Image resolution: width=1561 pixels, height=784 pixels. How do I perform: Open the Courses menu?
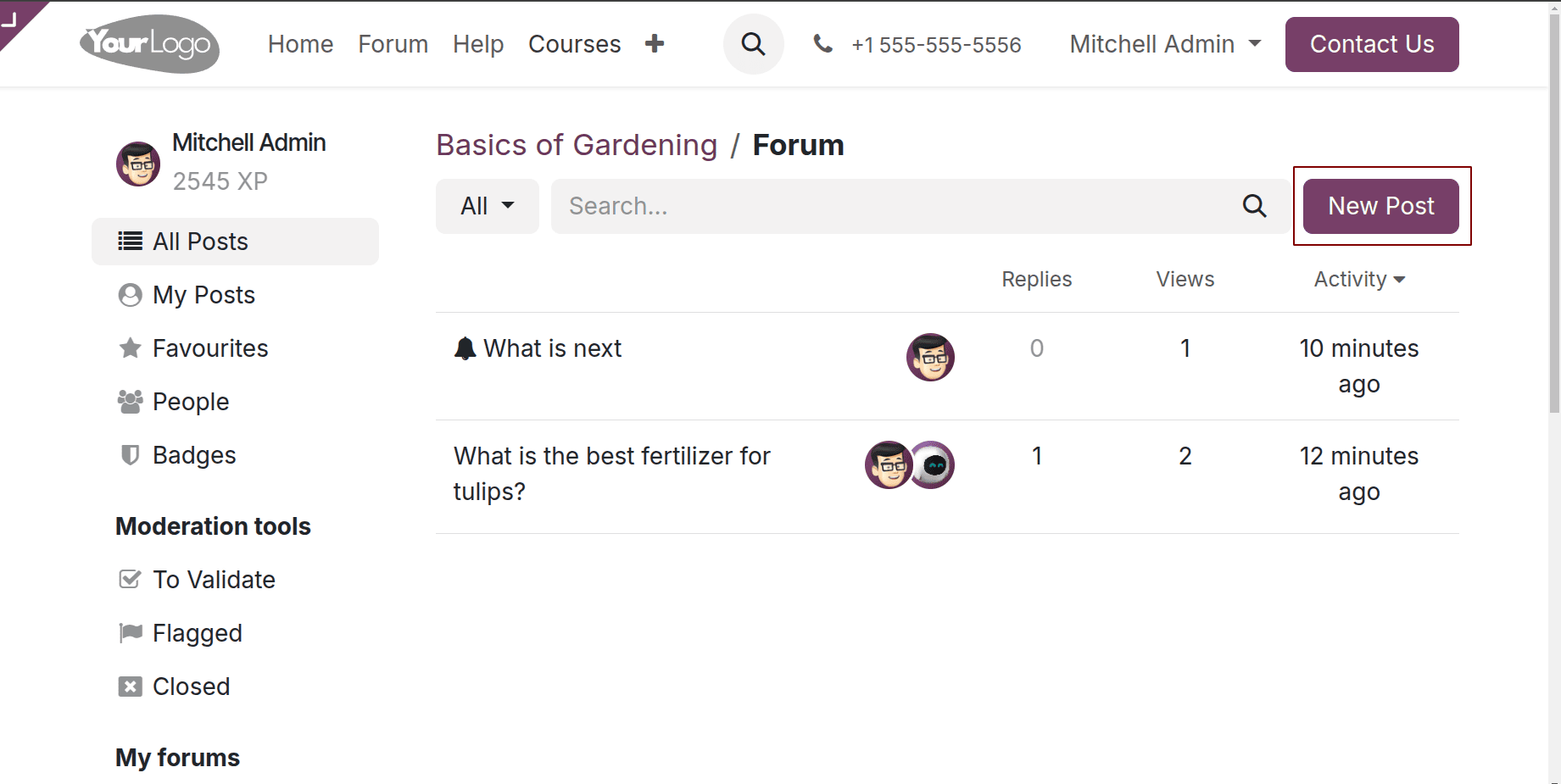574,44
